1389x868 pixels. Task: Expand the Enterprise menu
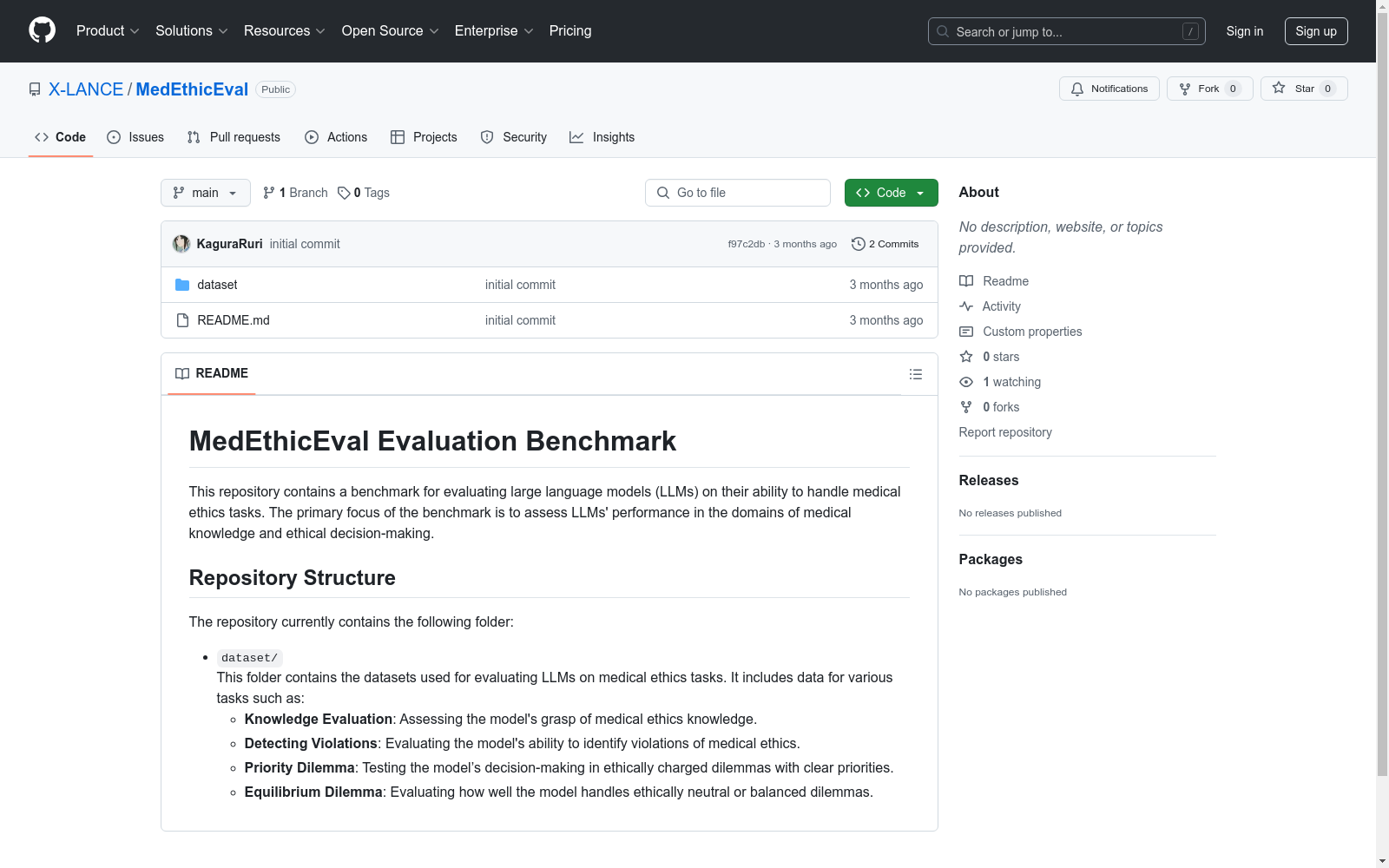click(494, 31)
